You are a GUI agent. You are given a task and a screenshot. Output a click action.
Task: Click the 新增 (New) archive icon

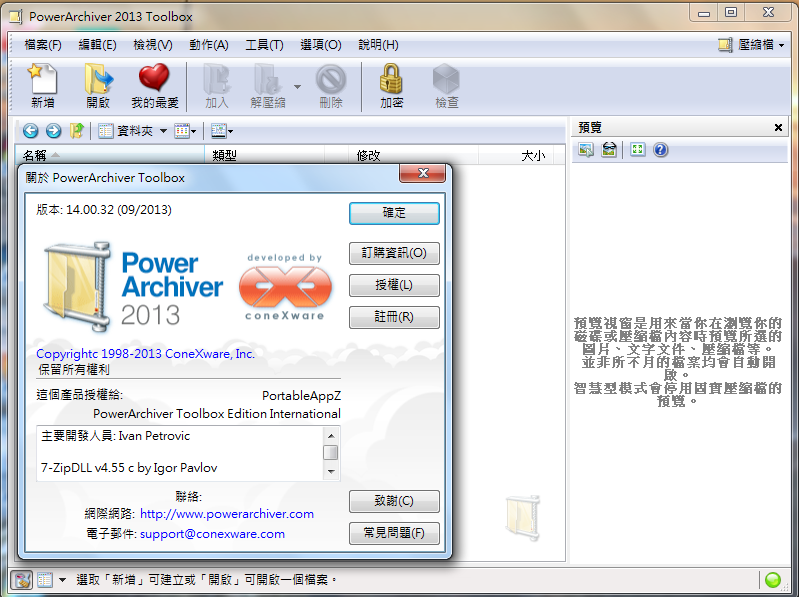click(x=42, y=86)
